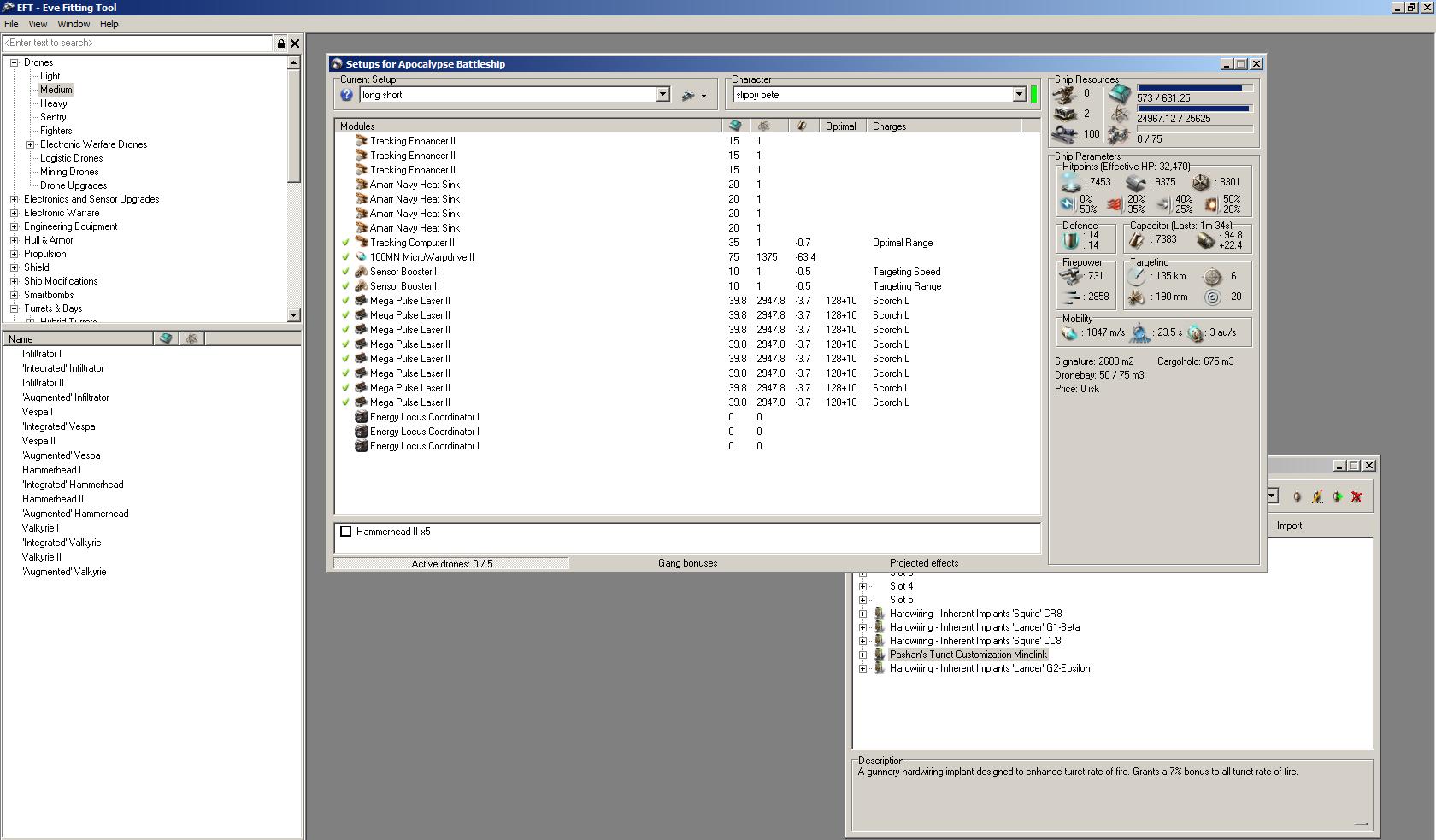Expand the Propulsion category
The height and width of the screenshot is (840, 1436).
15,254
